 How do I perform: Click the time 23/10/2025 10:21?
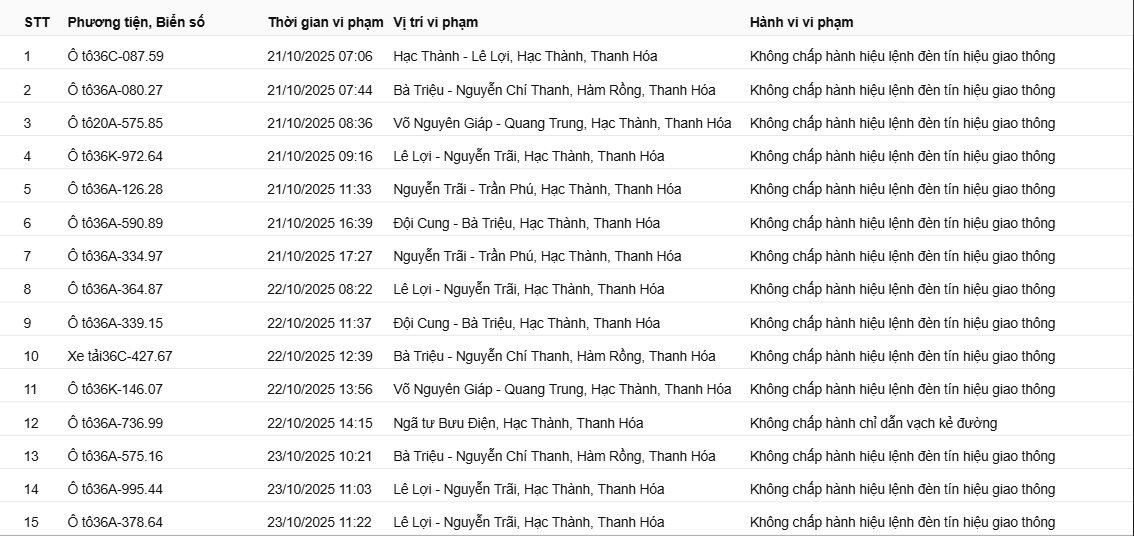point(319,456)
